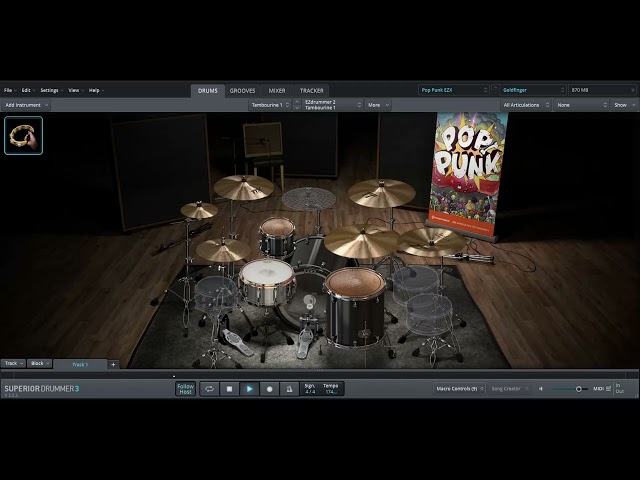Open the Pop Punk EZX library dropdown
The image size is (640, 480).
(453, 90)
